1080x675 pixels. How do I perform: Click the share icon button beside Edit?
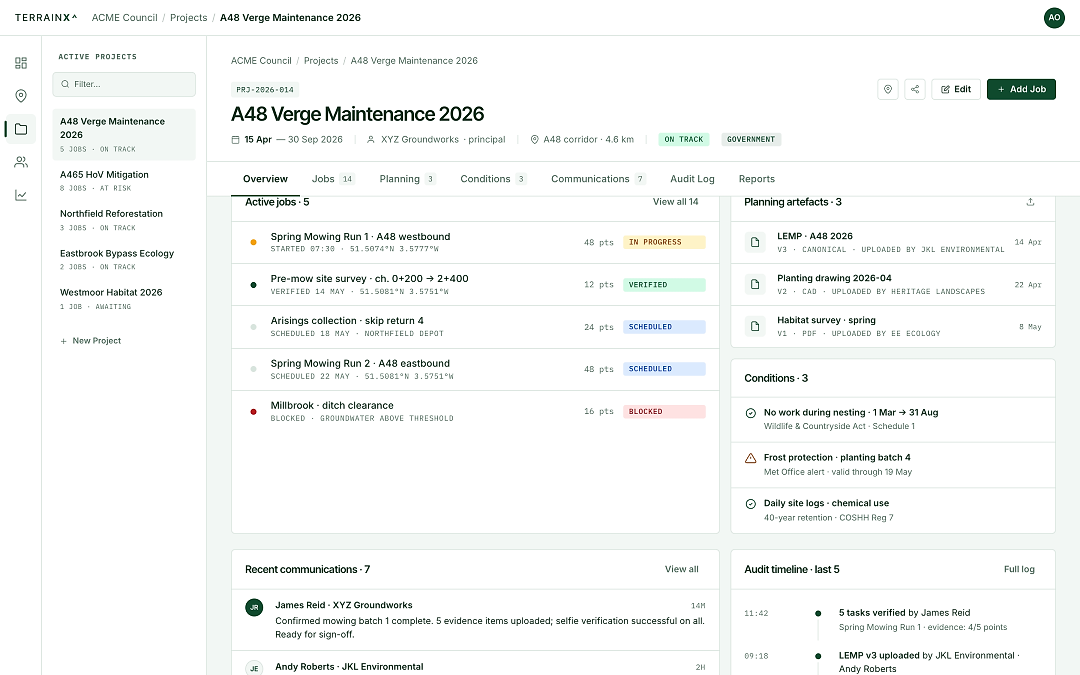click(915, 89)
